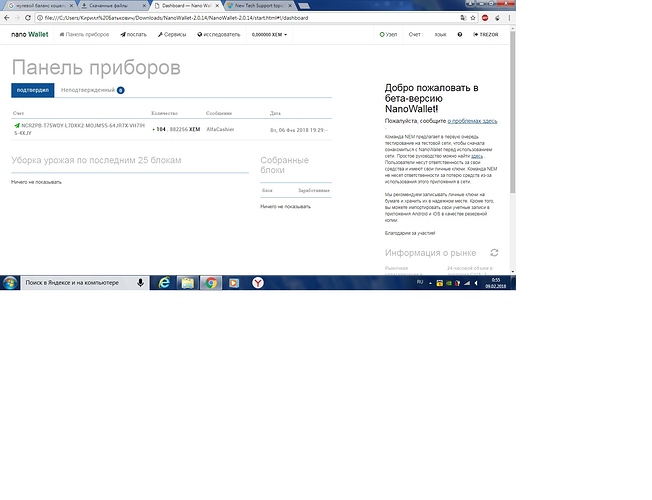Open the Chrome three-dot menu
The image size is (652, 500).
coord(509,18)
